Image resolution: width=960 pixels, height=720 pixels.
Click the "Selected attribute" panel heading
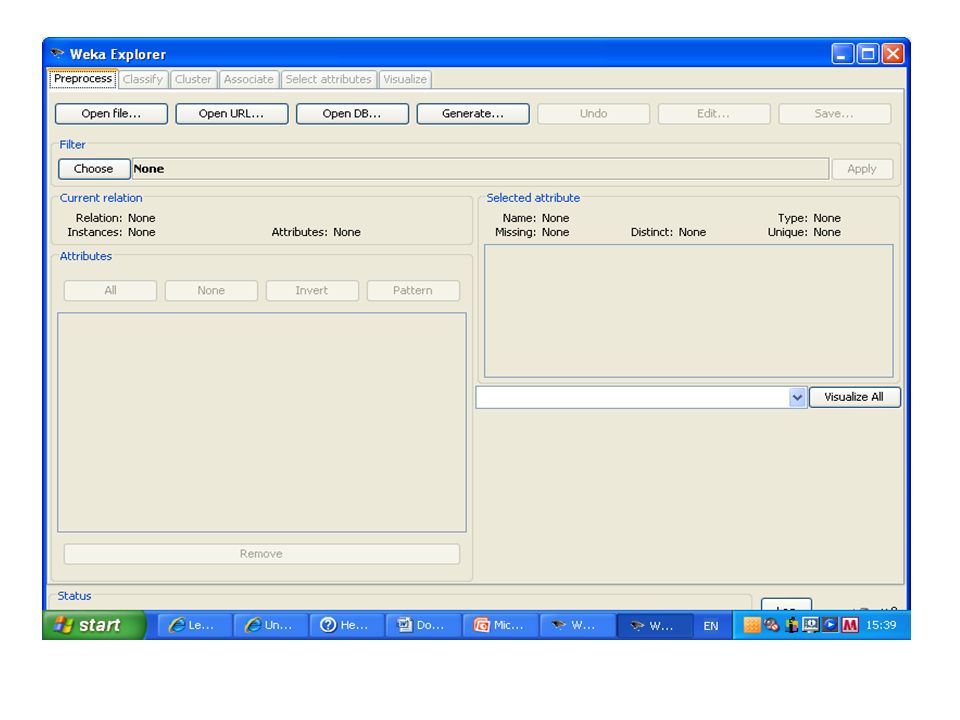point(533,198)
